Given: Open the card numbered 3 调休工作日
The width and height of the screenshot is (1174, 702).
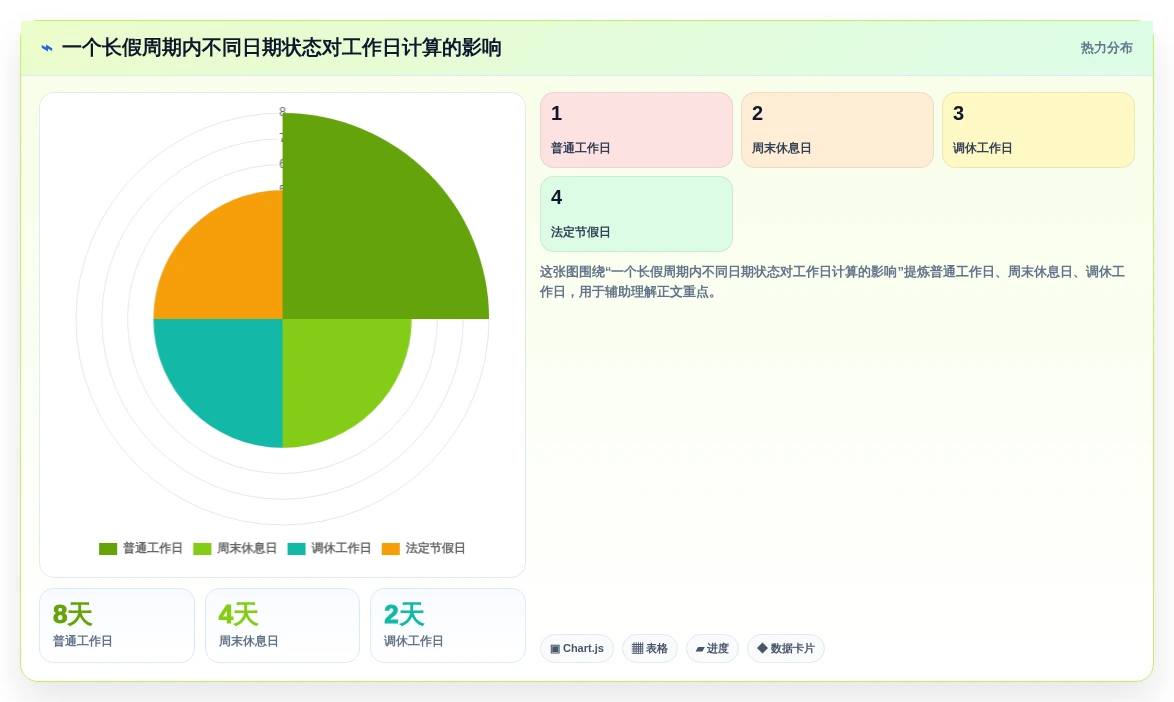Looking at the screenshot, I should click(x=1038, y=130).
